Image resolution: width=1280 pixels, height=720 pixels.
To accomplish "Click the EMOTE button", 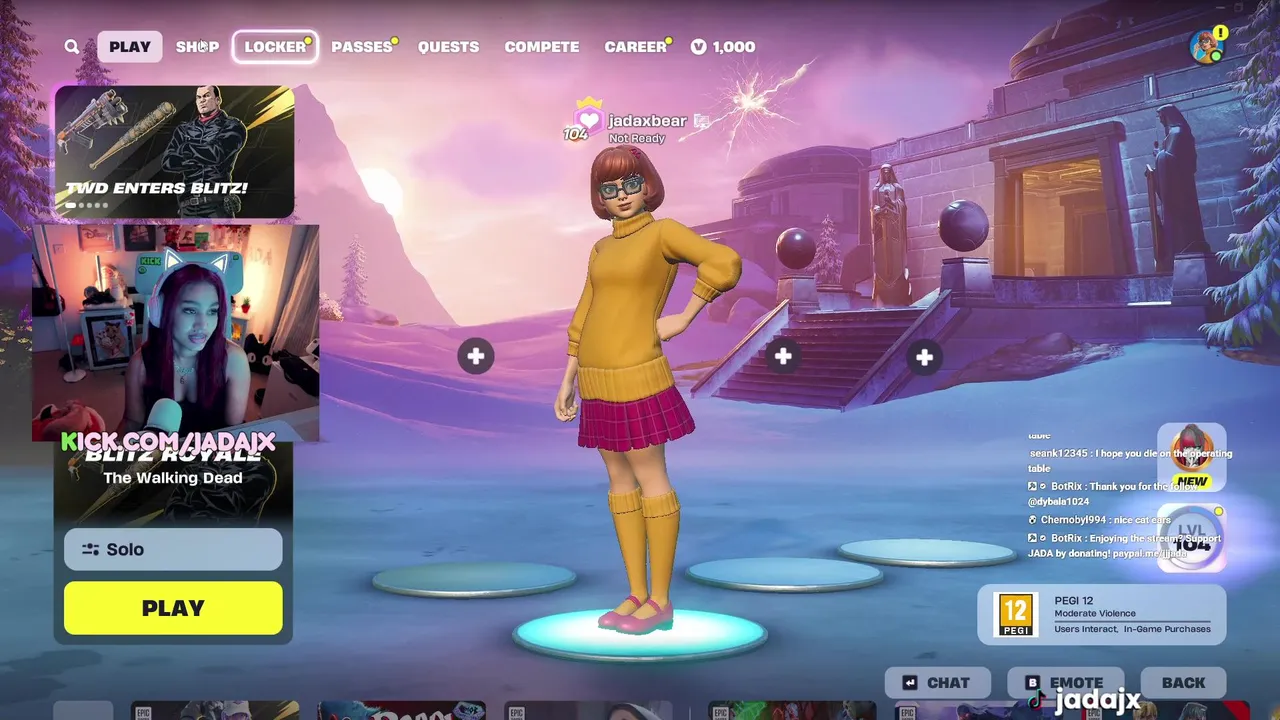I will coord(1065,683).
